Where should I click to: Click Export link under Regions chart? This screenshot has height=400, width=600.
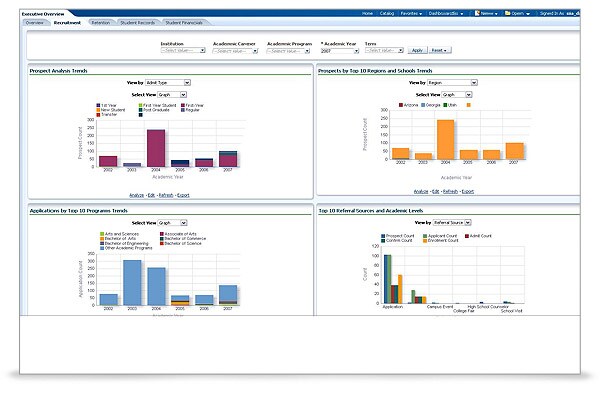pos(468,191)
